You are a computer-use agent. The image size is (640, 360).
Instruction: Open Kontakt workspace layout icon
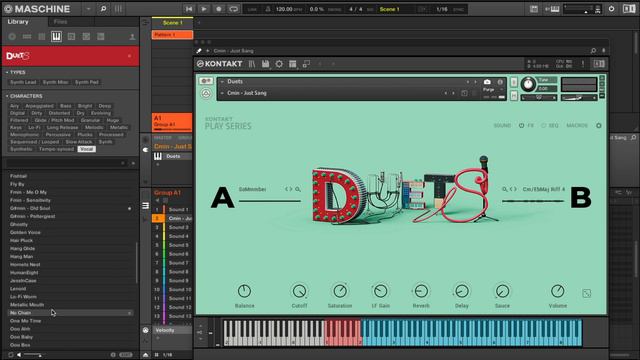(293, 64)
